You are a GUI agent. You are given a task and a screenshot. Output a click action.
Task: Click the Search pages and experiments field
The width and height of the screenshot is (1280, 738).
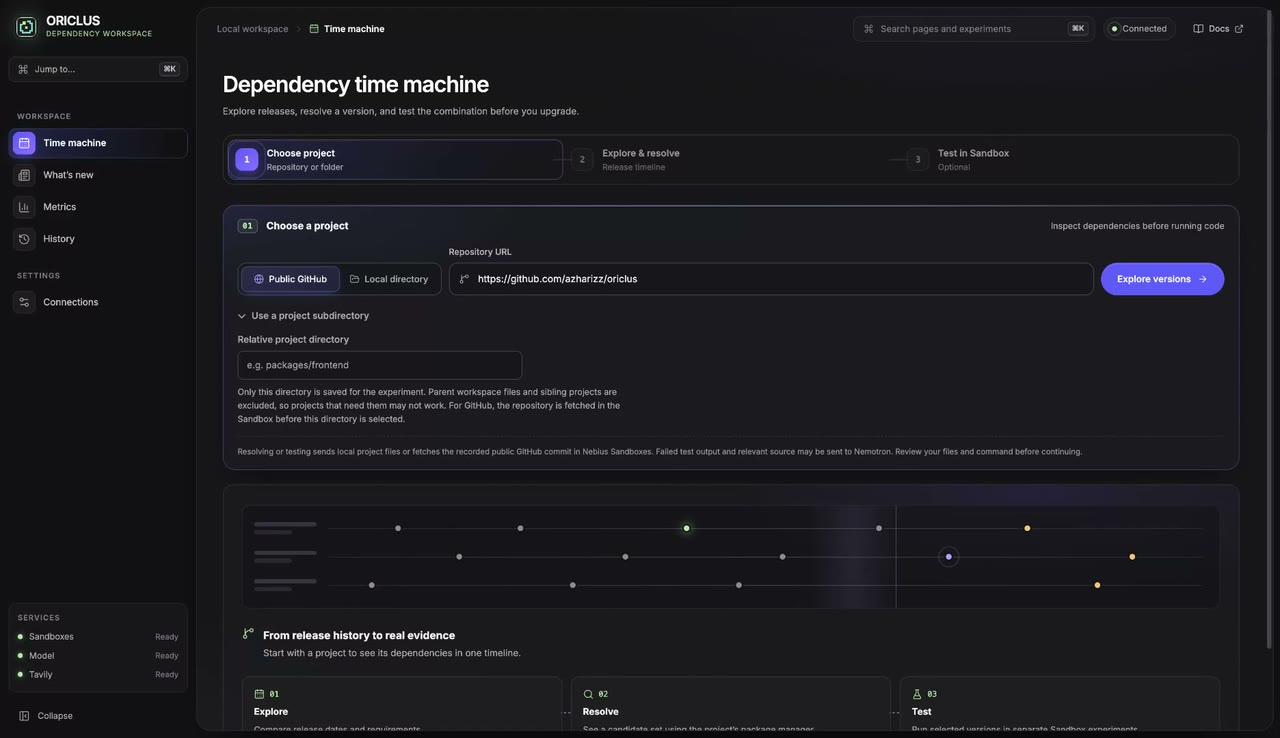[x=973, y=29]
